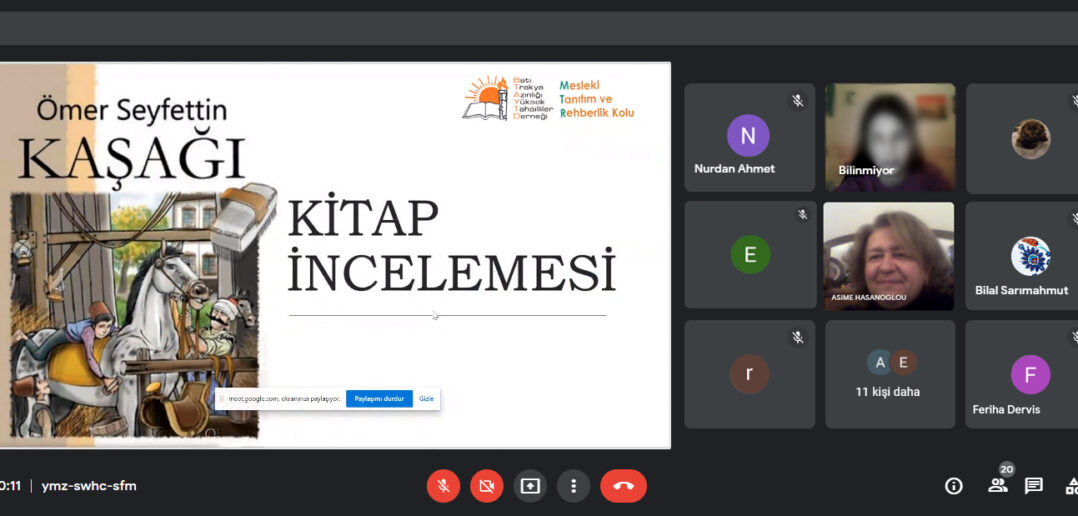Viewport: 1078px width, 516px height.
Task: Click the purple N avatar
Action: [x=748, y=135]
